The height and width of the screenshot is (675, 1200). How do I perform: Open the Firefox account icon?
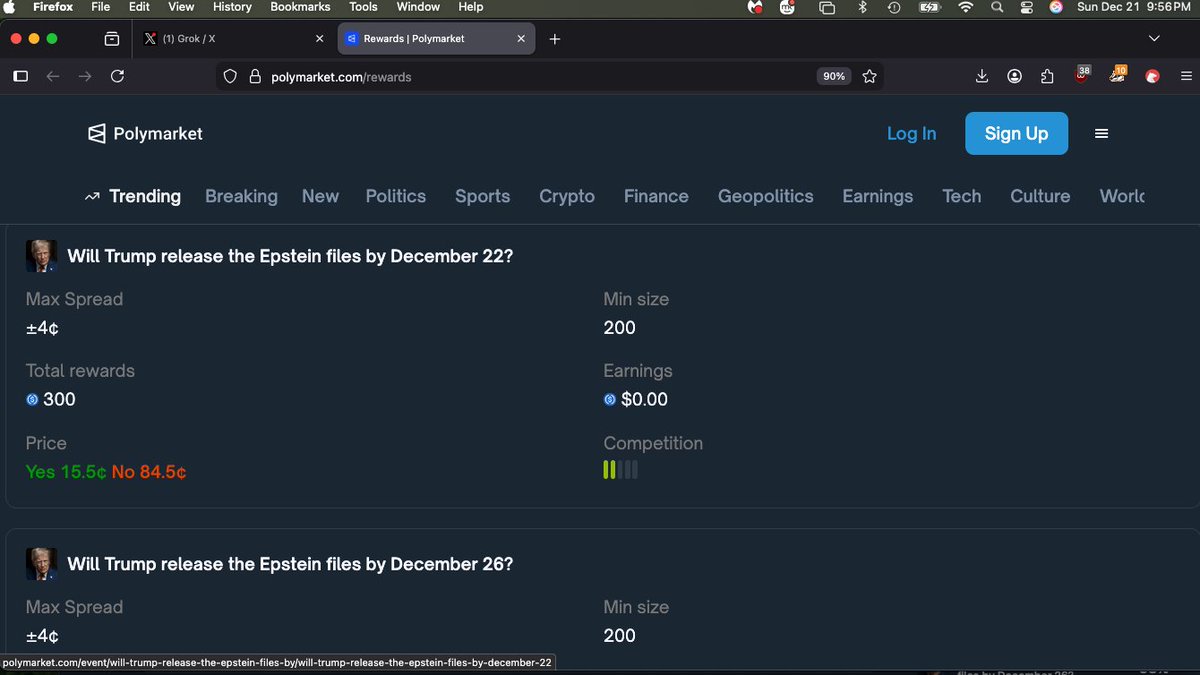click(x=1015, y=76)
